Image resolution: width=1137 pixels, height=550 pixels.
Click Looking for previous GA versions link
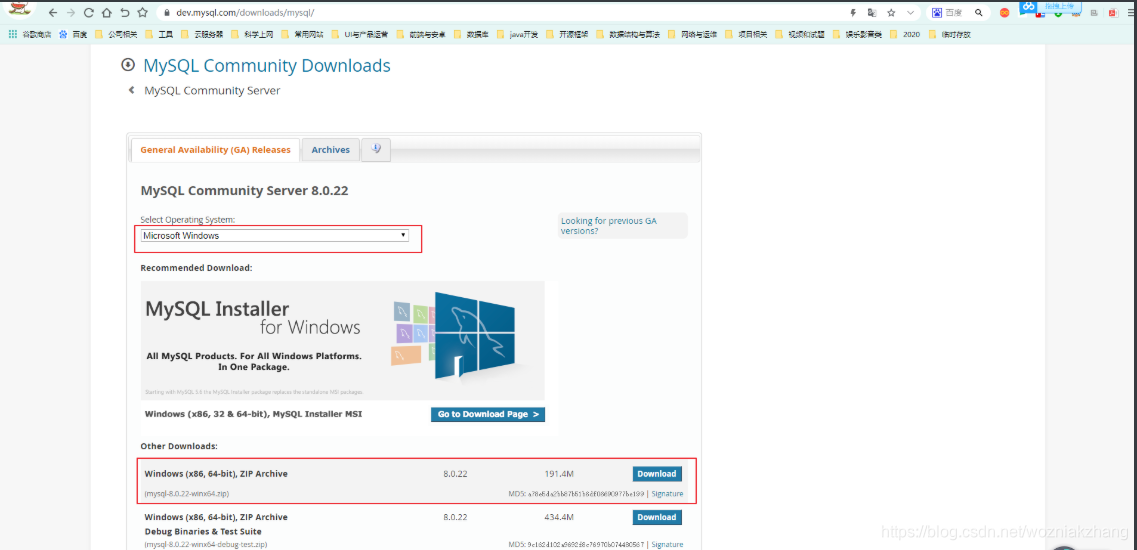[x=608, y=226]
